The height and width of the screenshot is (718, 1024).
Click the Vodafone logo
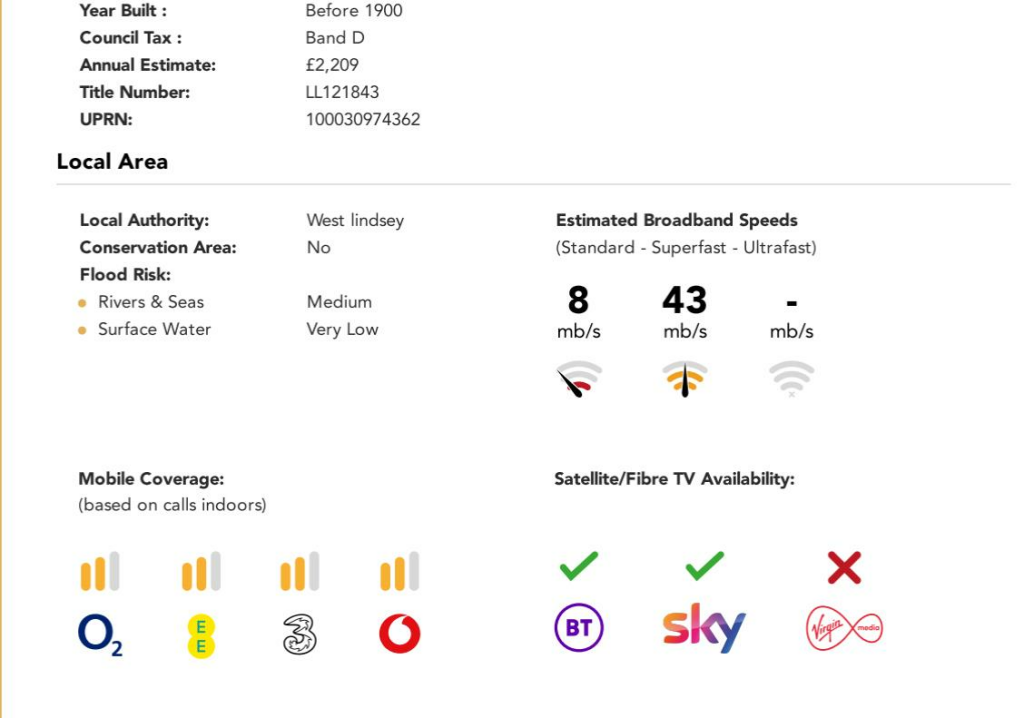click(x=400, y=634)
